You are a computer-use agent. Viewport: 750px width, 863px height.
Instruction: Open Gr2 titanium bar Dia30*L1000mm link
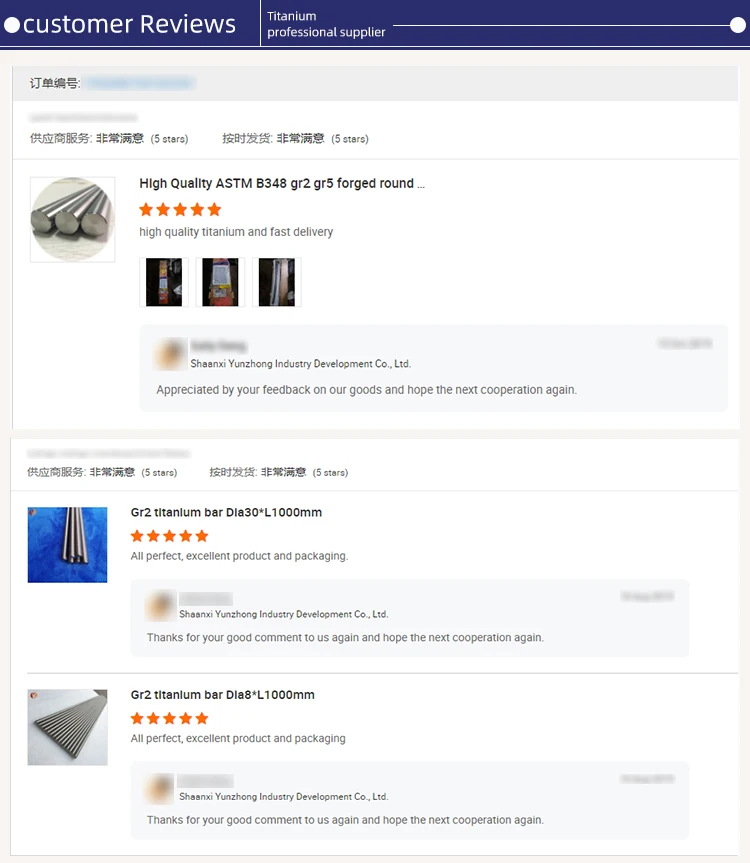click(x=226, y=512)
